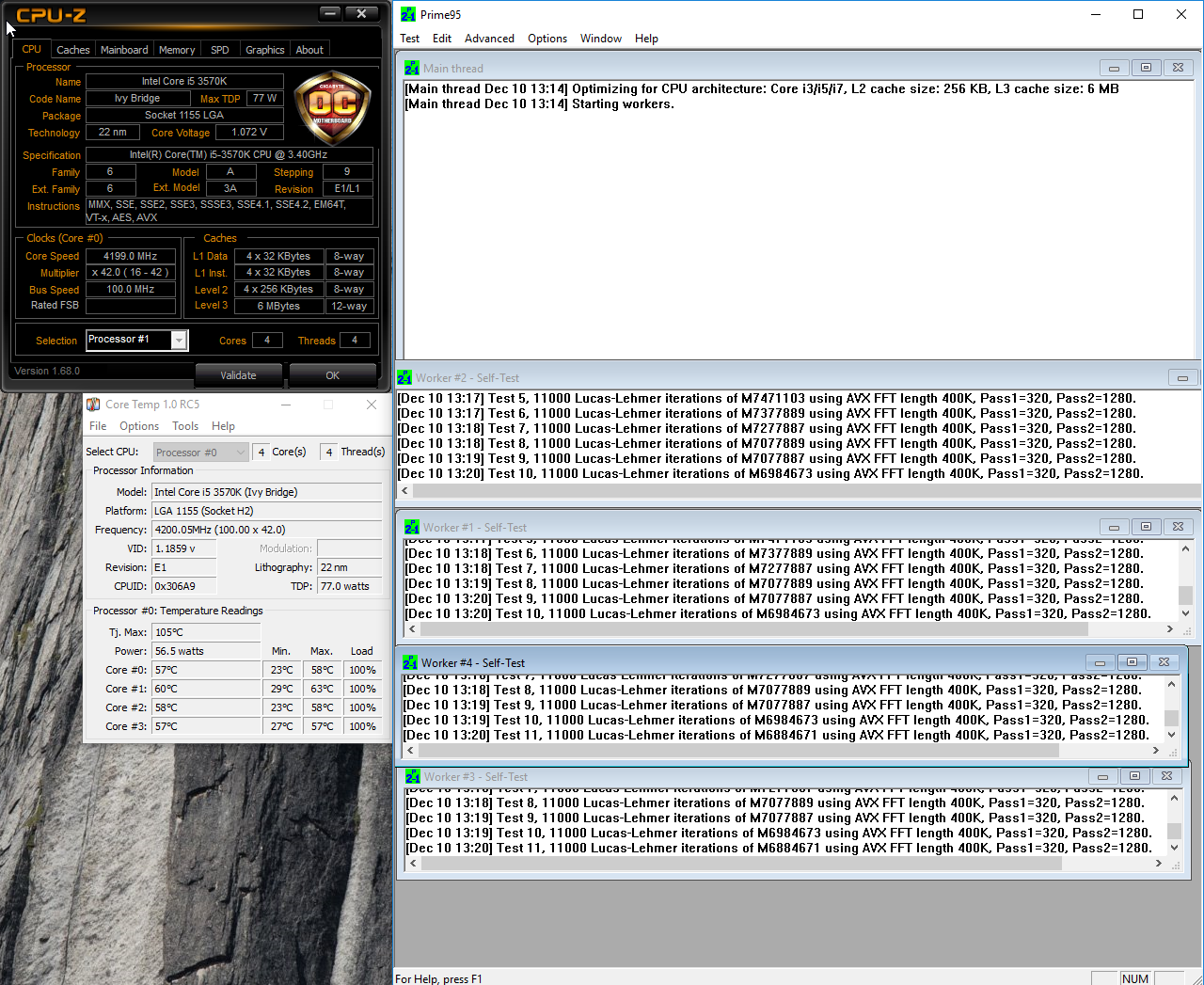Close the Worker #3 child window
The width and height of the screenshot is (1204, 985).
(x=1166, y=776)
